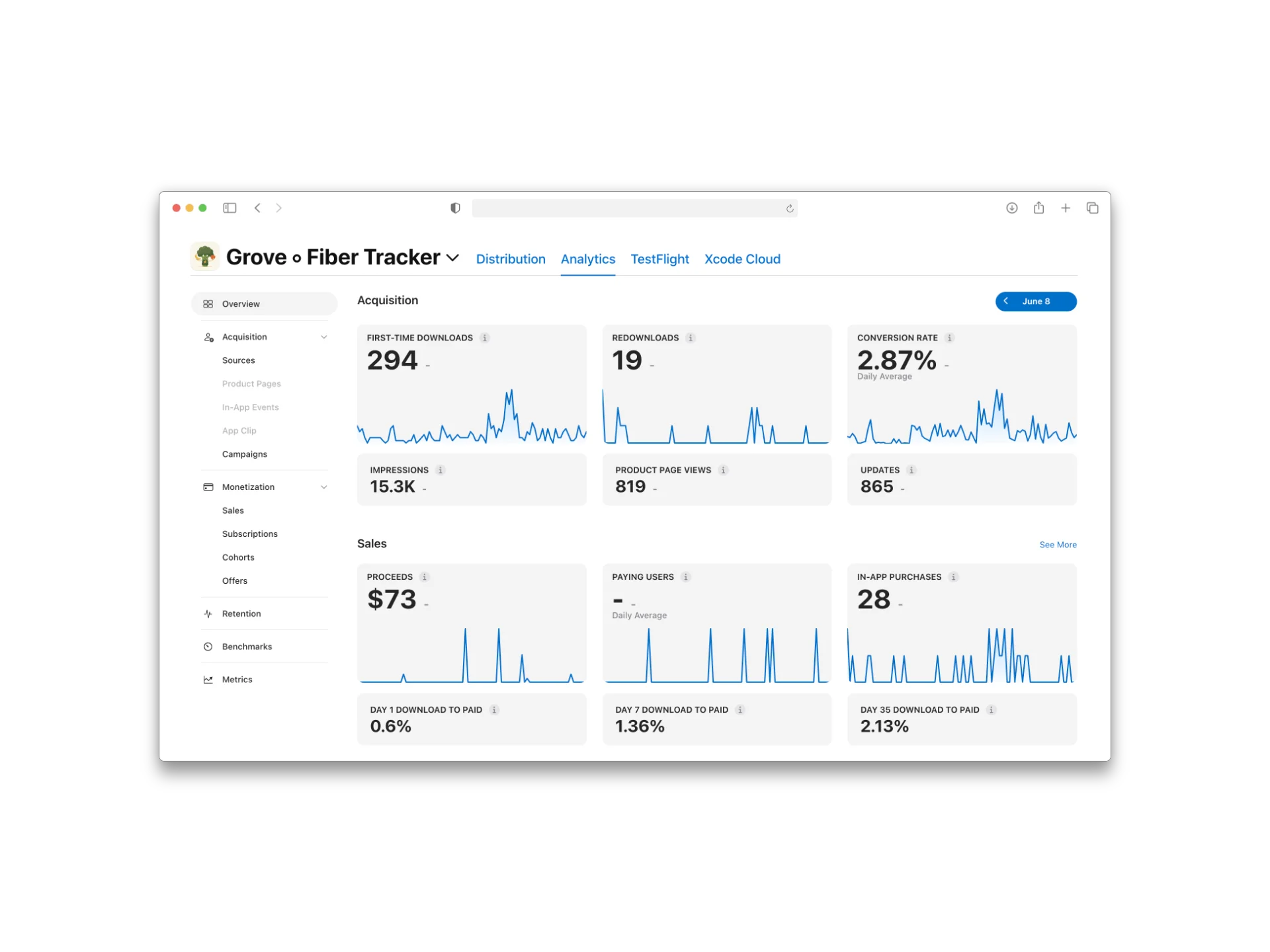Go forward with the browser forward arrow
This screenshot has height=952, width=1270.
pyautogui.click(x=279, y=208)
